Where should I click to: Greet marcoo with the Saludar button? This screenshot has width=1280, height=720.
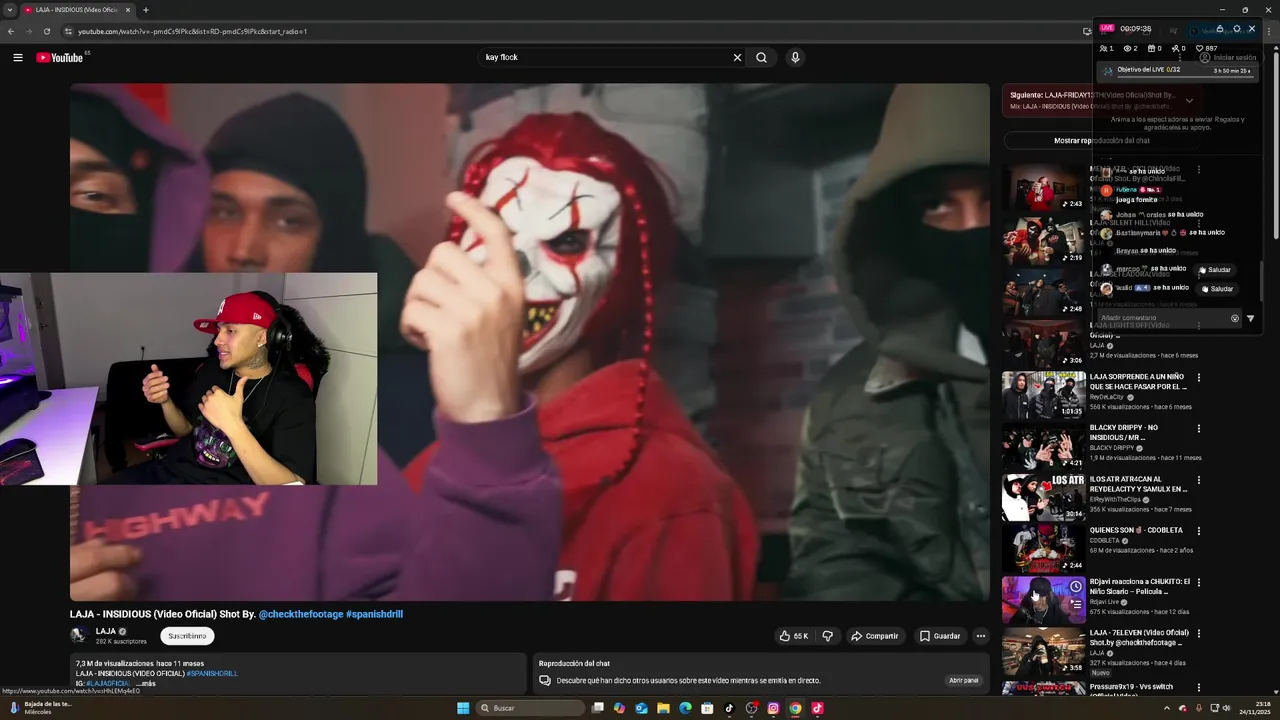pos(1216,270)
